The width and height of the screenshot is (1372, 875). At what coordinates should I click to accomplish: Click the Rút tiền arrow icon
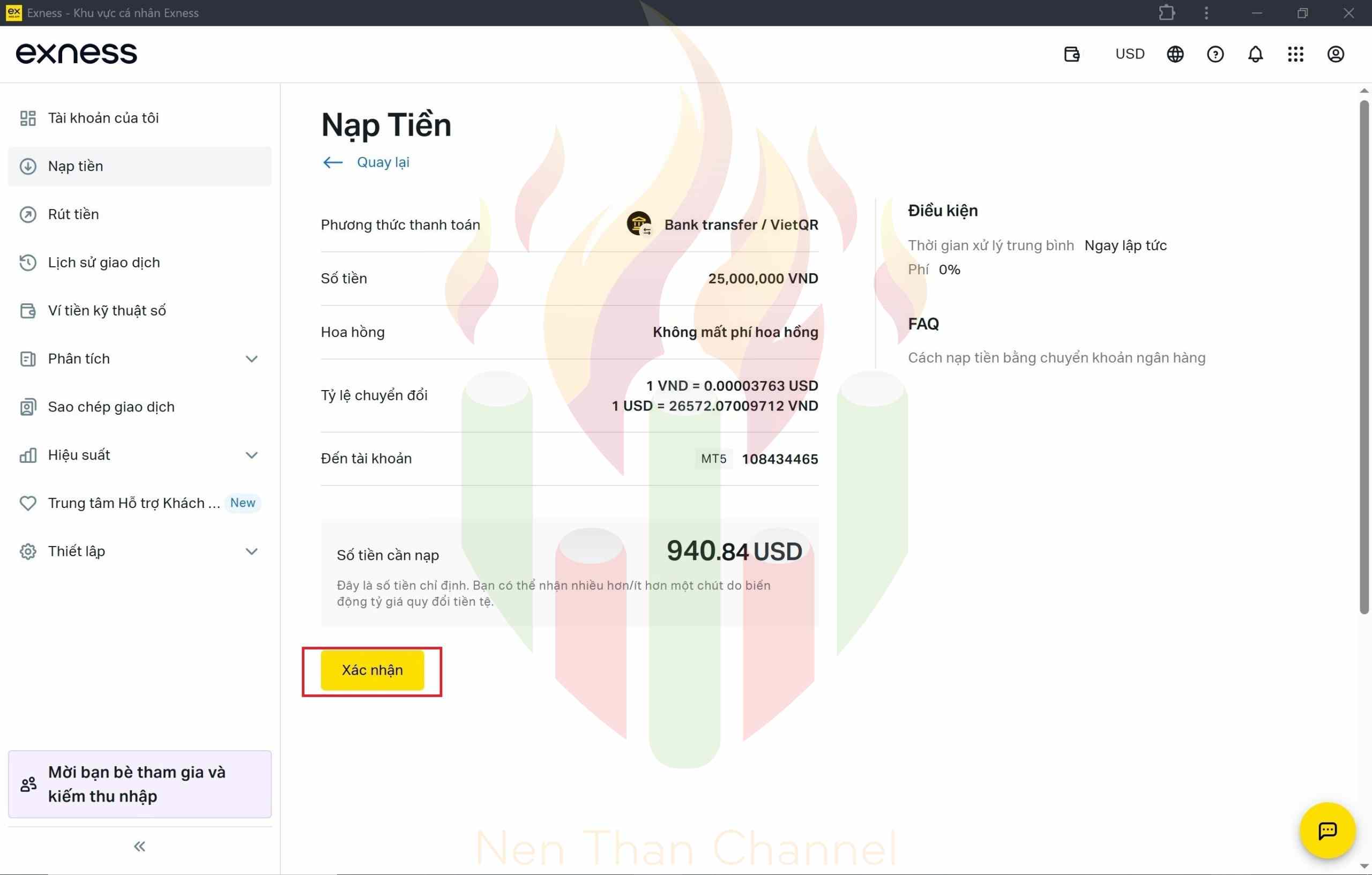pyautogui.click(x=28, y=214)
